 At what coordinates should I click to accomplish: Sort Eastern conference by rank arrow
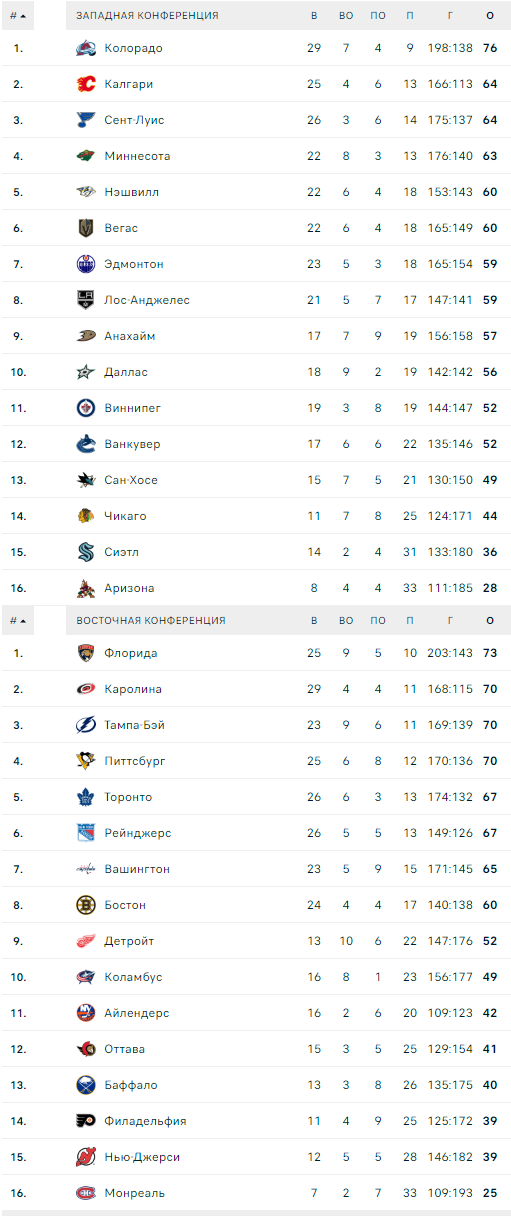click(23, 621)
